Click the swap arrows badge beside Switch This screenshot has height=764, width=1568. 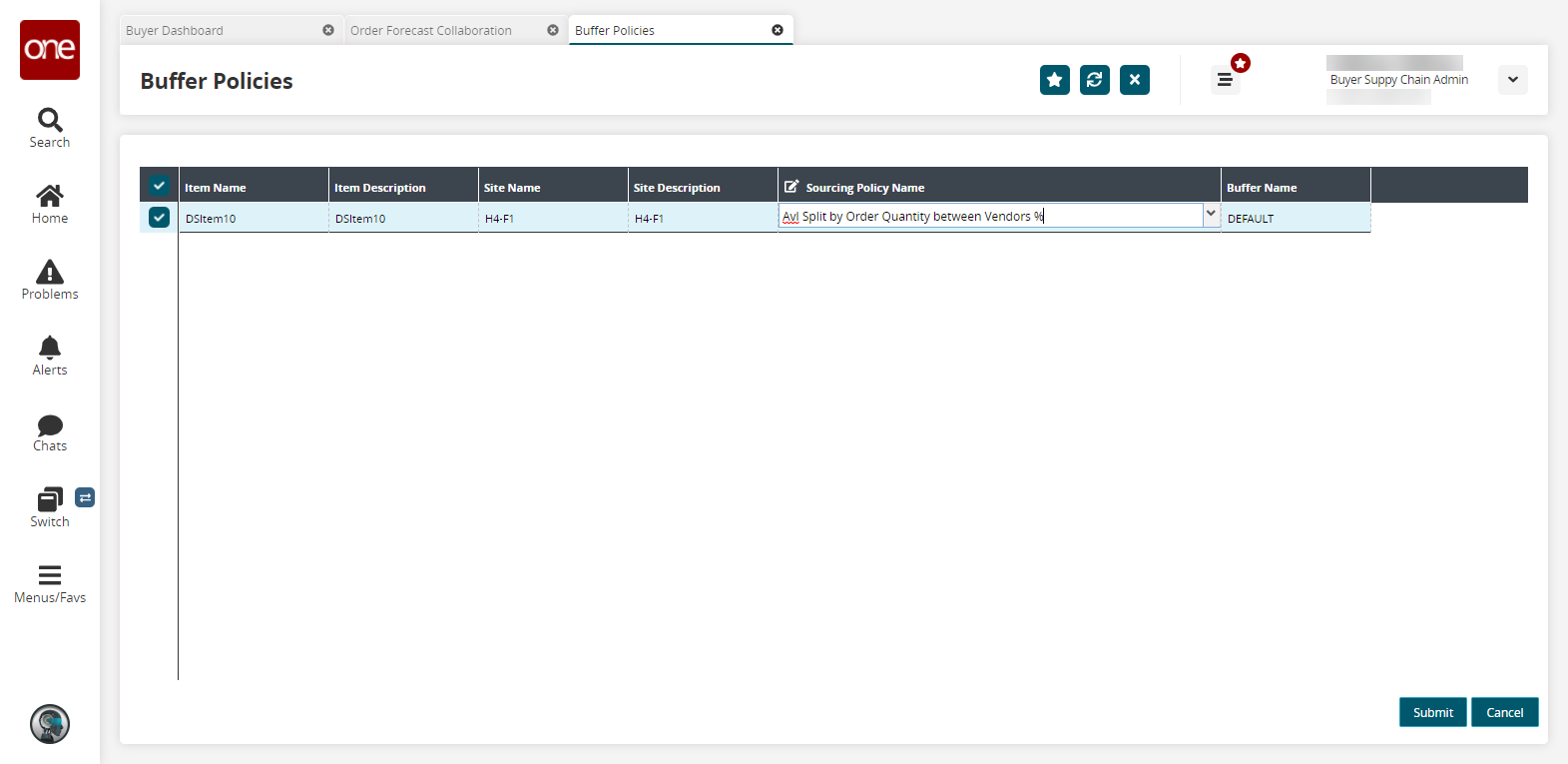click(85, 497)
